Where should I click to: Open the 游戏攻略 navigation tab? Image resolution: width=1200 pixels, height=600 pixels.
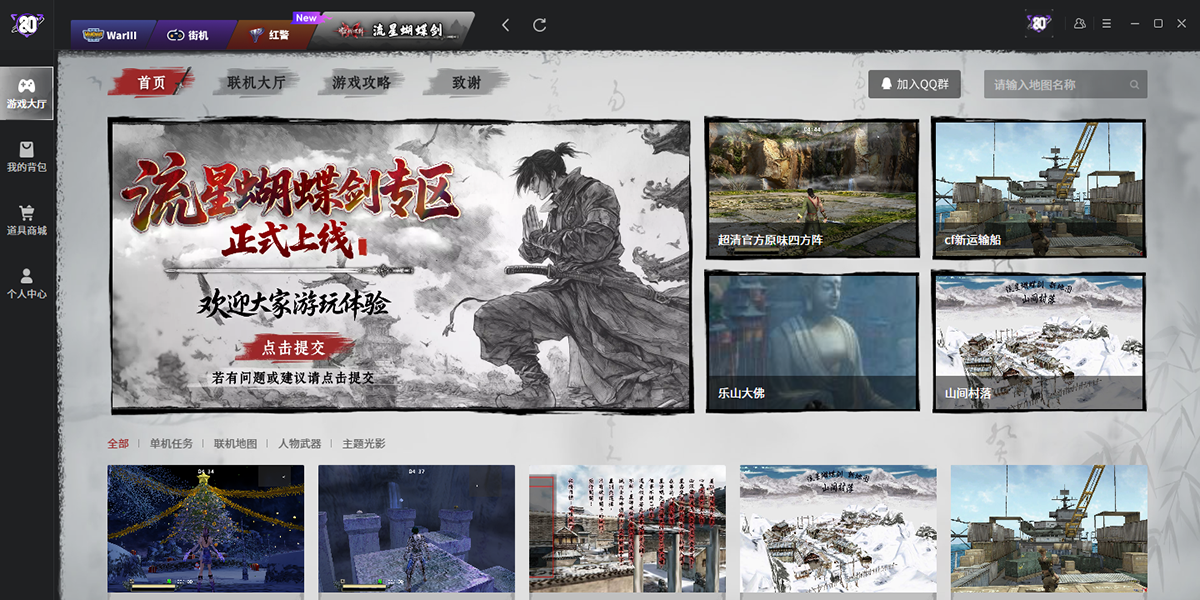click(361, 83)
